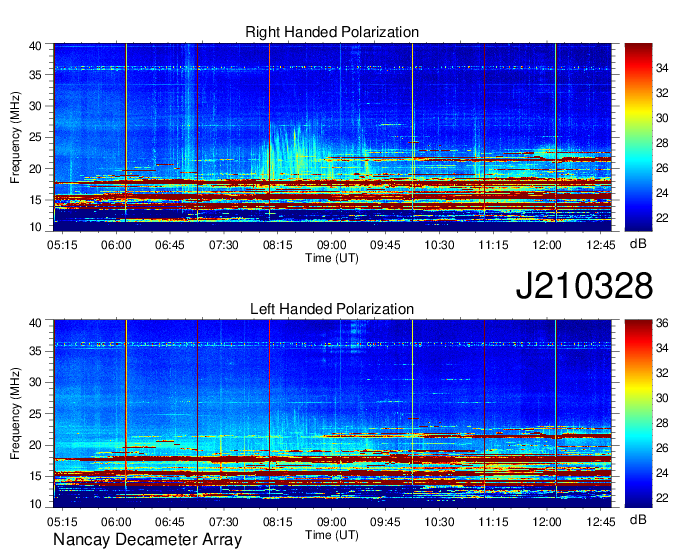This screenshot has width=680, height=552.
Task: Click the 09:00 tick label on the lower time axis
Action: [x=332, y=522]
